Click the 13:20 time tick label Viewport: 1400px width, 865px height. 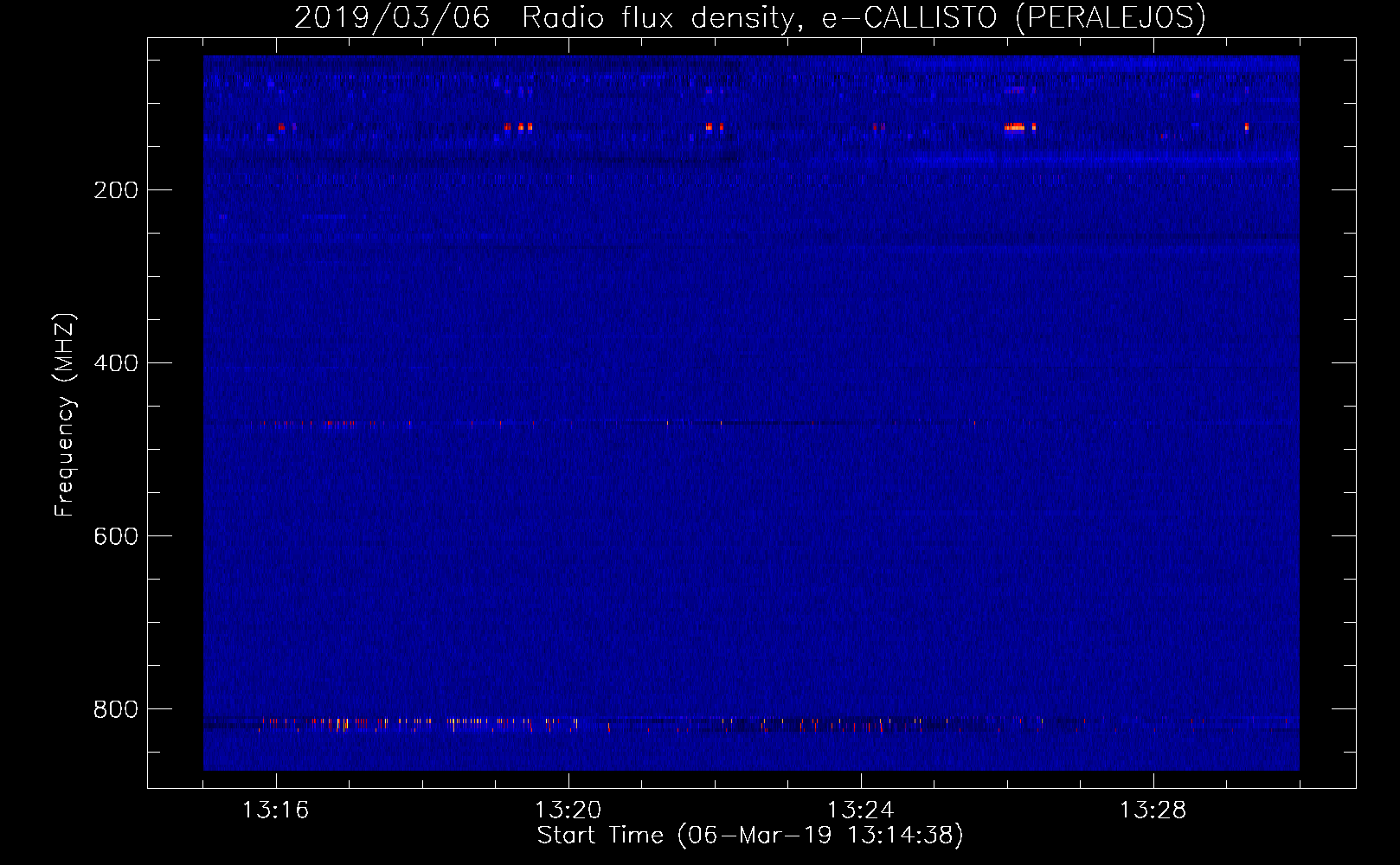point(568,811)
